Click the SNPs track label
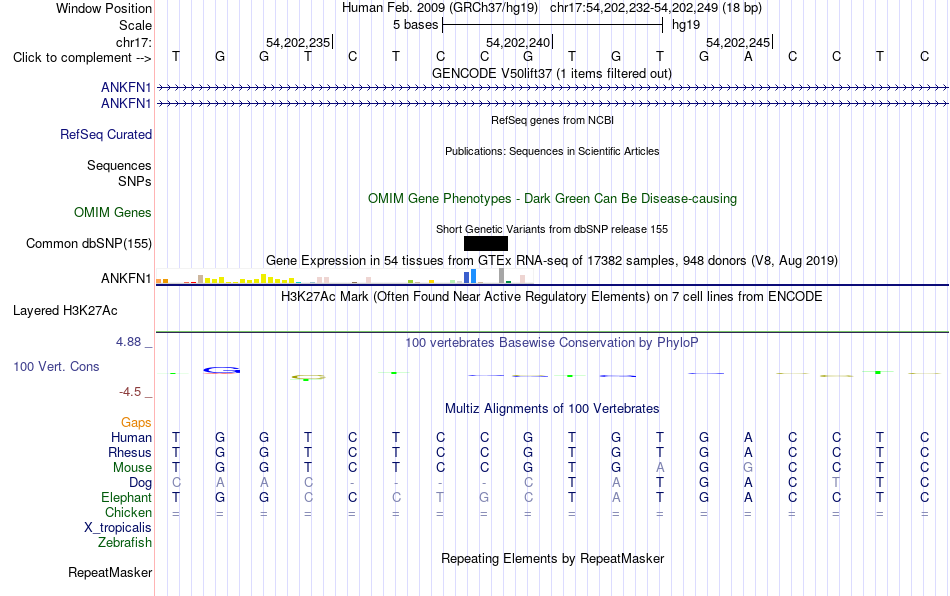Screen dimensions: 950x596 tap(135, 181)
